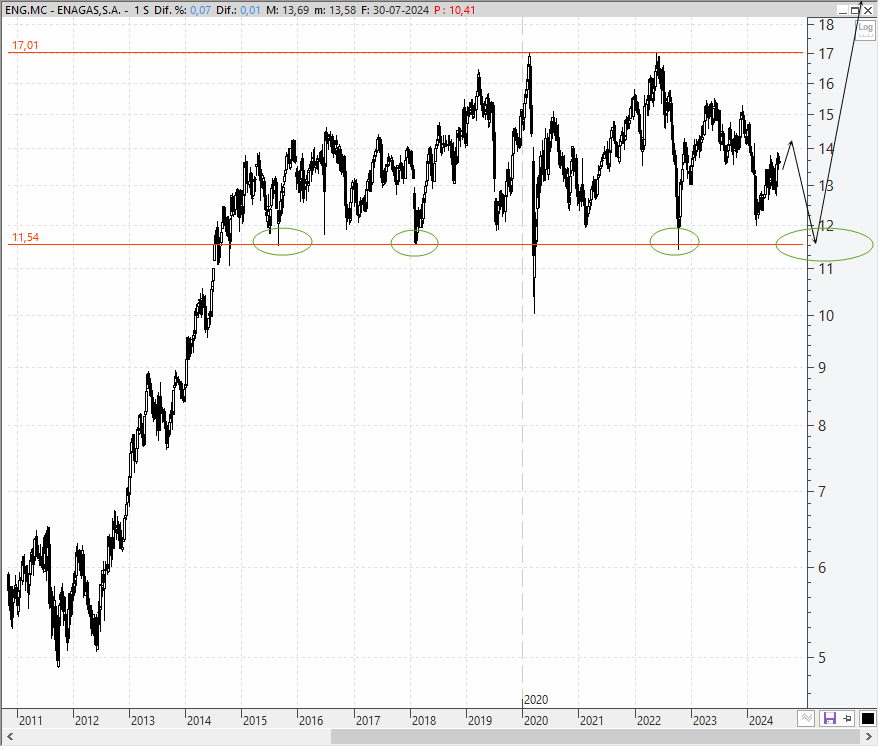Click the 2019 label on the time axis
The width and height of the screenshot is (879, 747).
point(480,721)
